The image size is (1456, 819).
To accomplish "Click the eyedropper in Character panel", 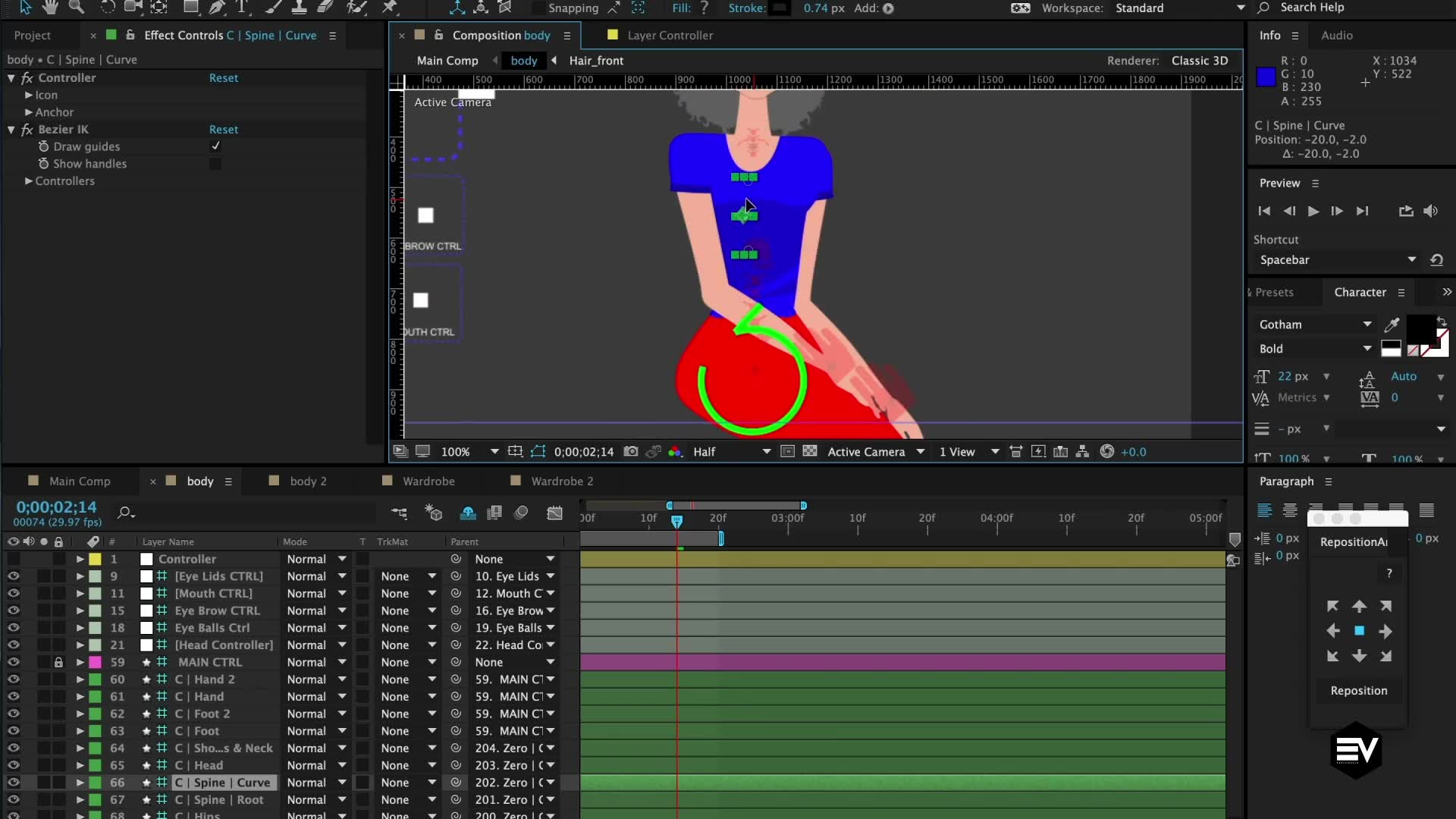I will pyautogui.click(x=1391, y=325).
